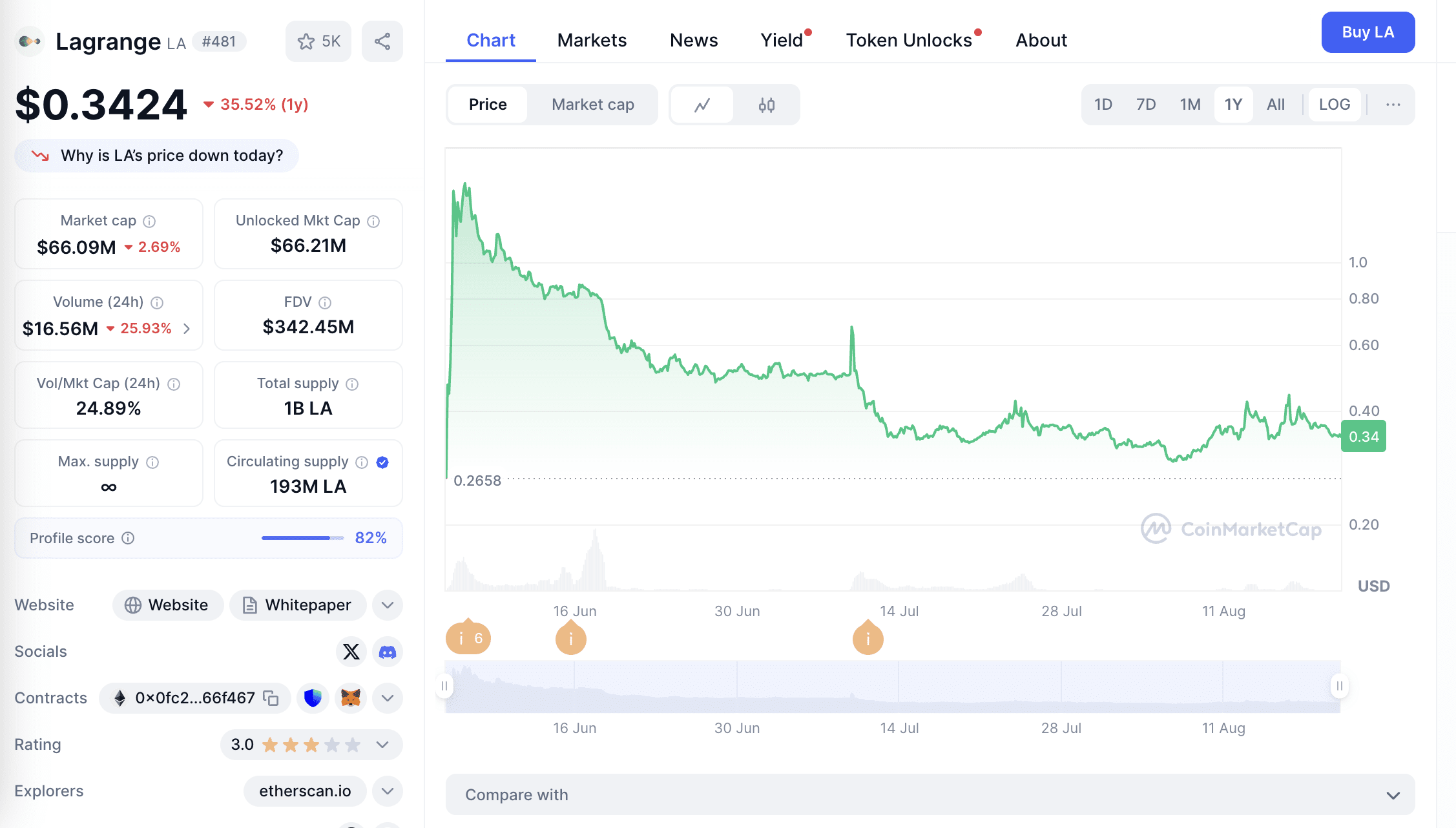Select the Price chart toggle
Viewport: 1456px width, 828px height.
tap(488, 105)
